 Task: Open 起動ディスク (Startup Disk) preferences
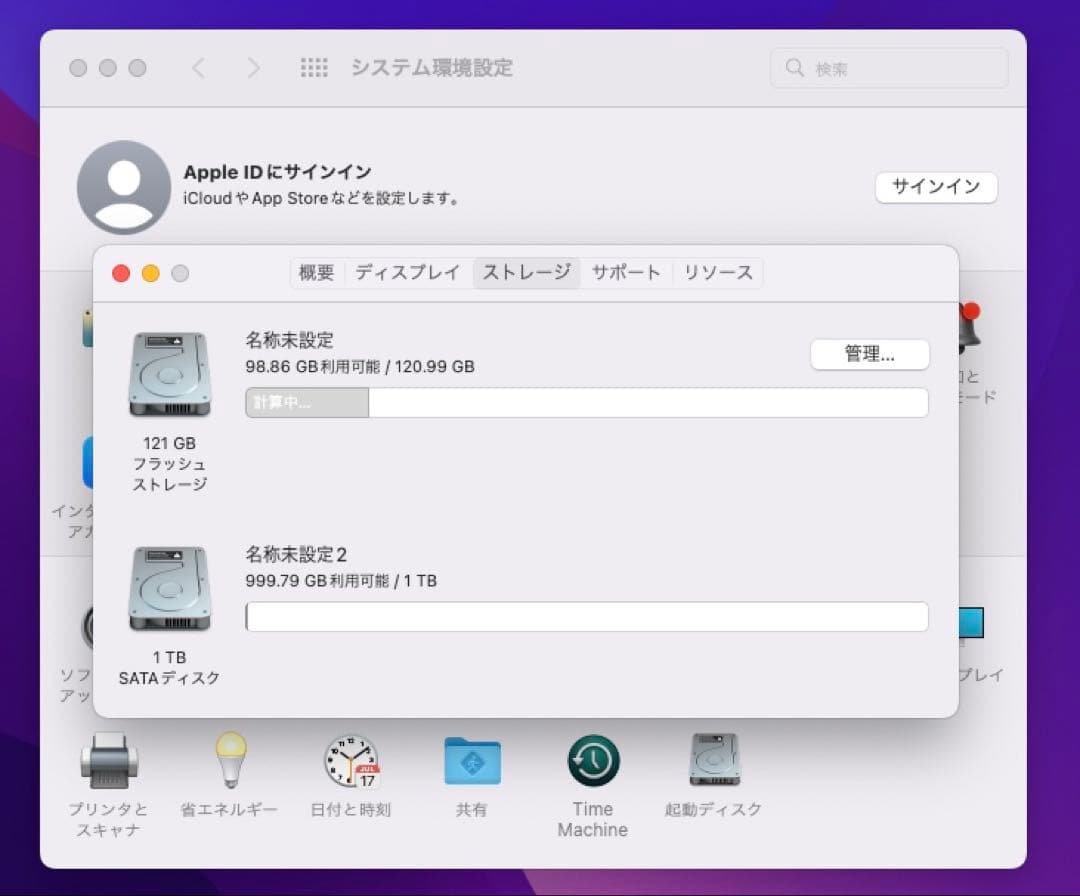pos(713,760)
